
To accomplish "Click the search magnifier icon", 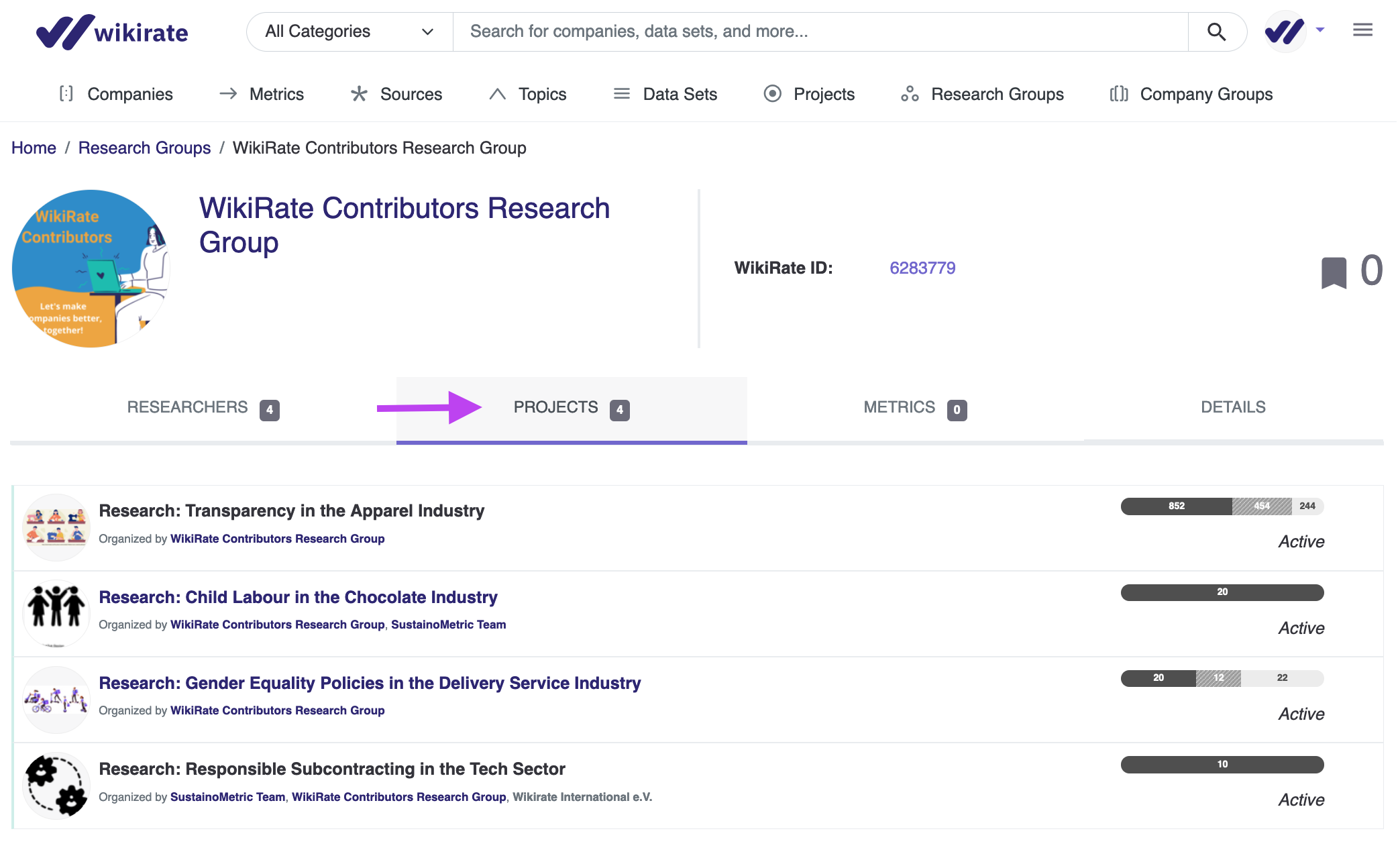I will click(1216, 32).
